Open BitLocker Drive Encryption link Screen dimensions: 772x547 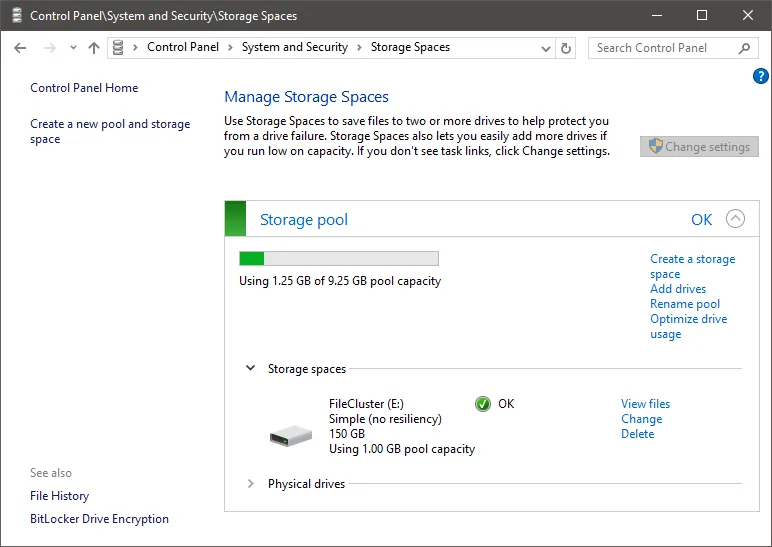coord(99,519)
